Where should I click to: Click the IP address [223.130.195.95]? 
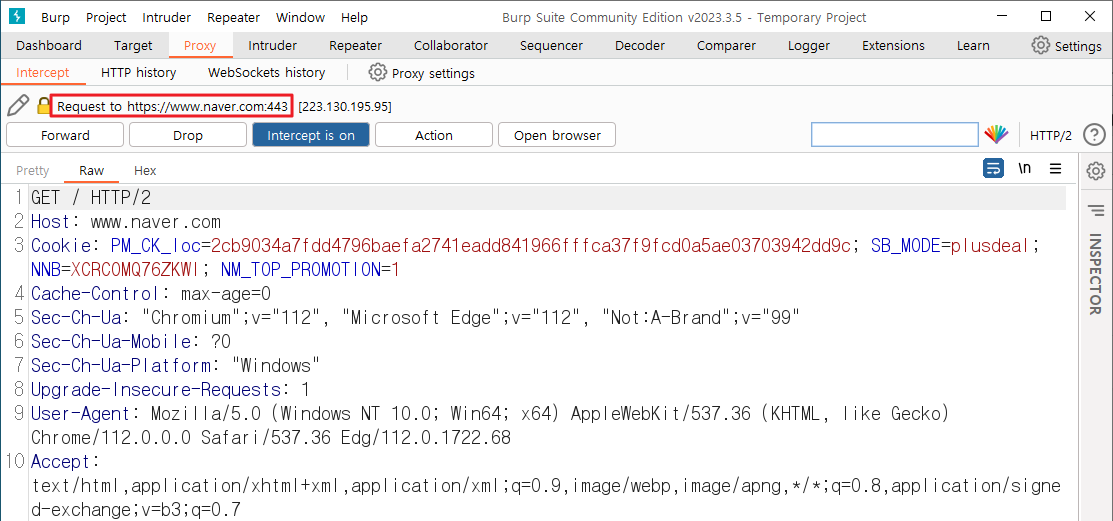(x=345, y=106)
